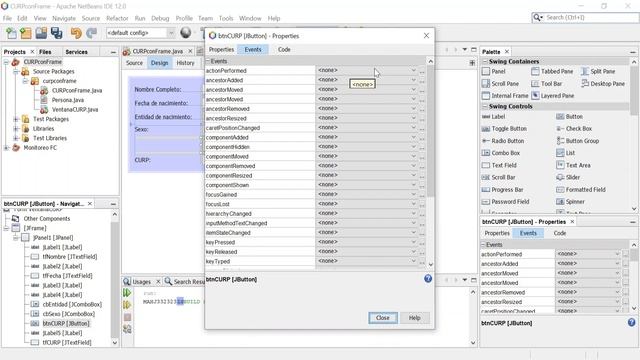Click the Close button in the dialog
Viewport: 640px width, 360px height.
(382, 318)
